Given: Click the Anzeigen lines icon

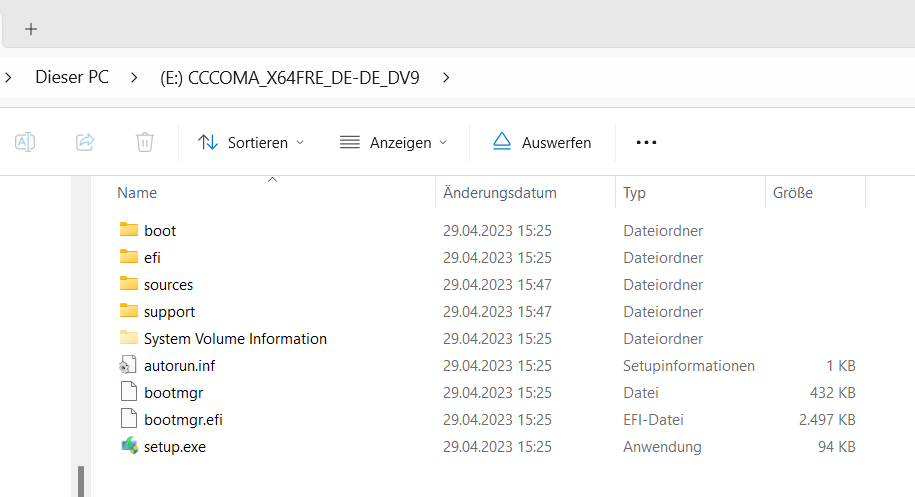Looking at the screenshot, I should [350, 142].
